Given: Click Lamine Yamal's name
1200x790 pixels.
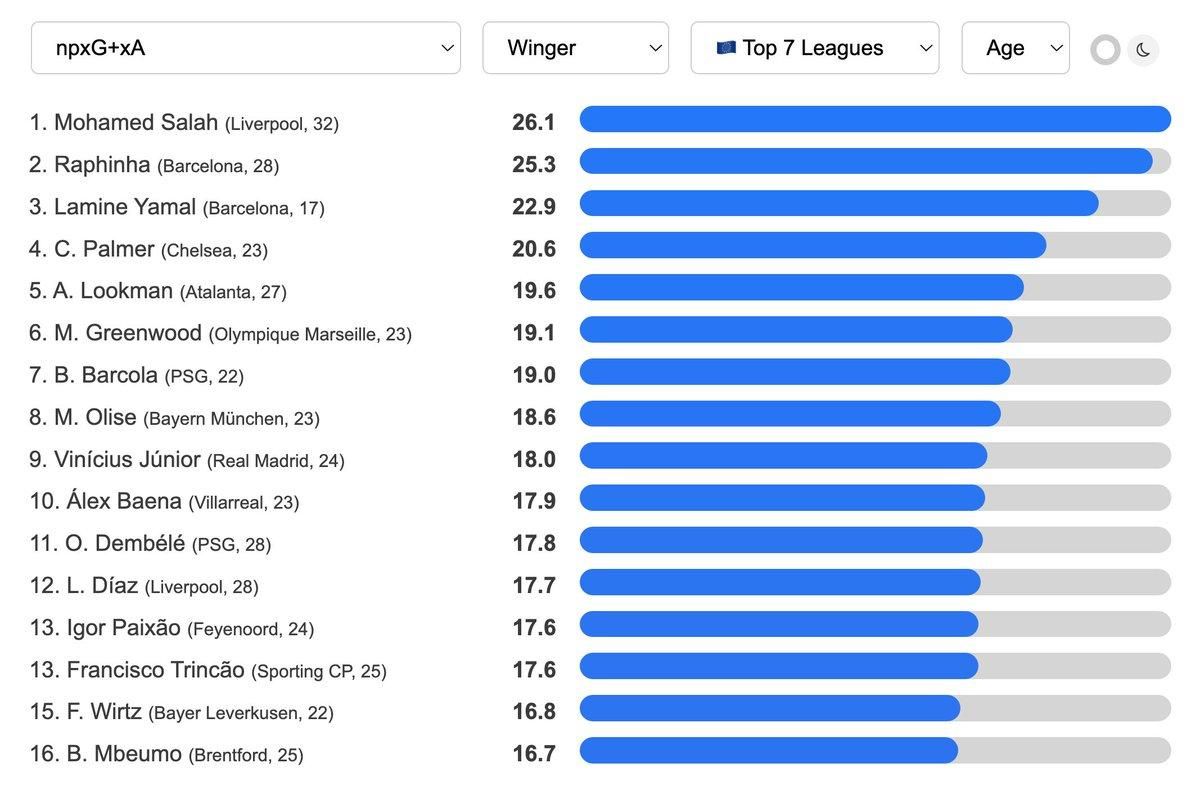Looking at the screenshot, I should 125,207.
